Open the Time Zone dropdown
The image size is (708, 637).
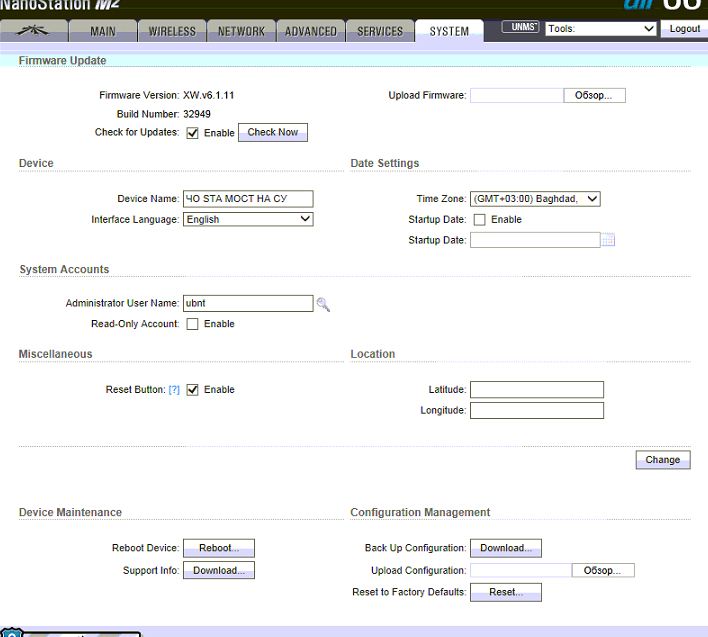tap(535, 199)
